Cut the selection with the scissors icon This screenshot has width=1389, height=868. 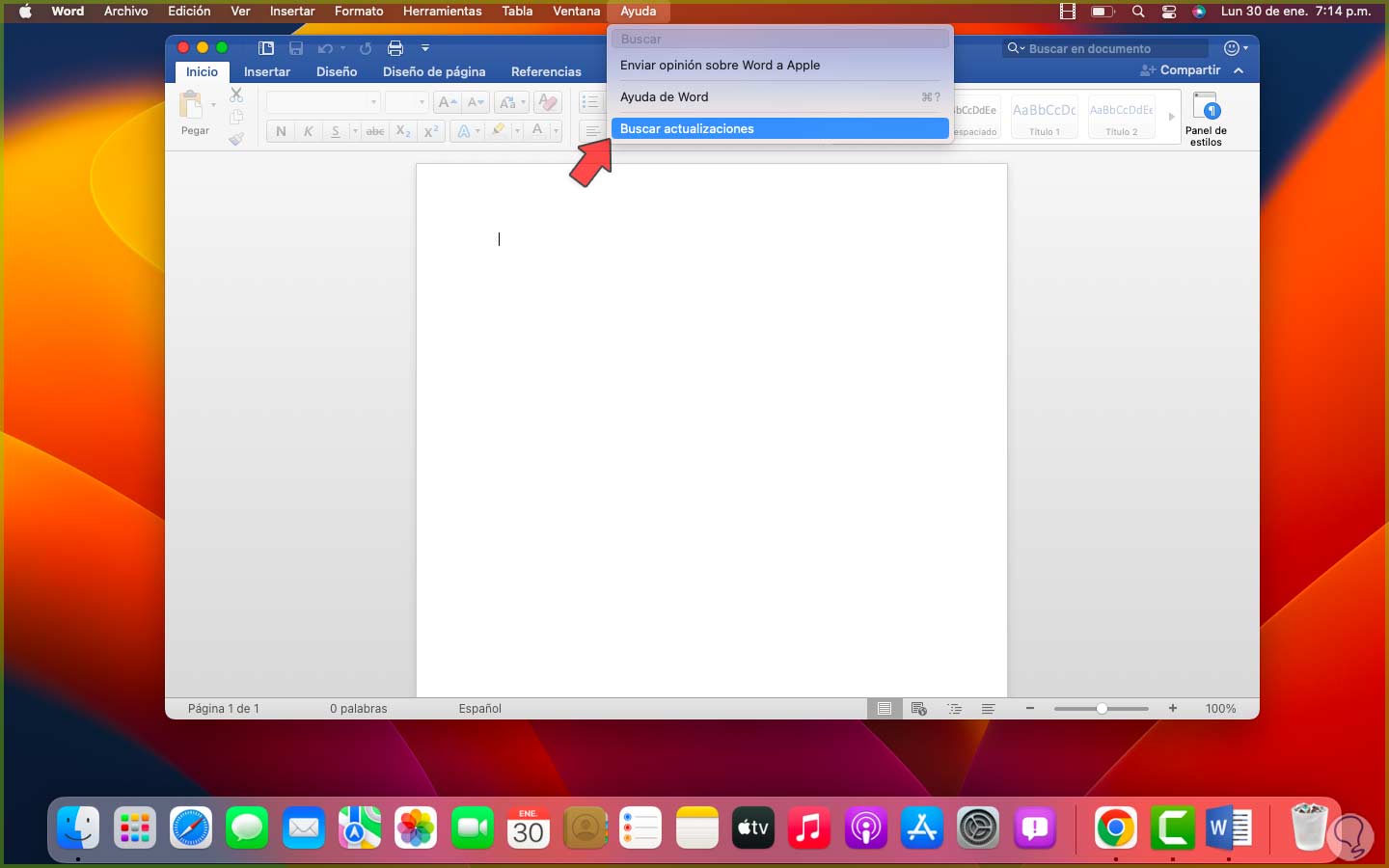coord(236,95)
